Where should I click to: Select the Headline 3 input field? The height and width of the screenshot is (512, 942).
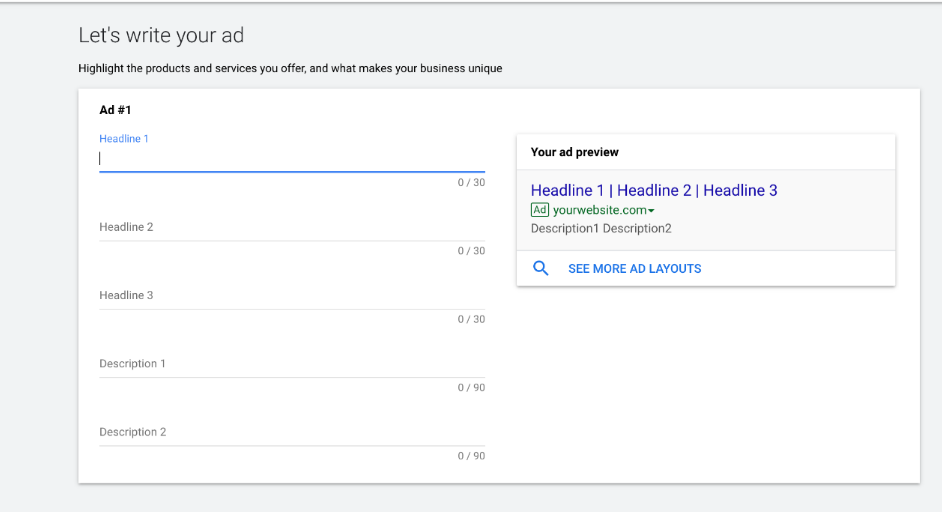tap(292, 296)
